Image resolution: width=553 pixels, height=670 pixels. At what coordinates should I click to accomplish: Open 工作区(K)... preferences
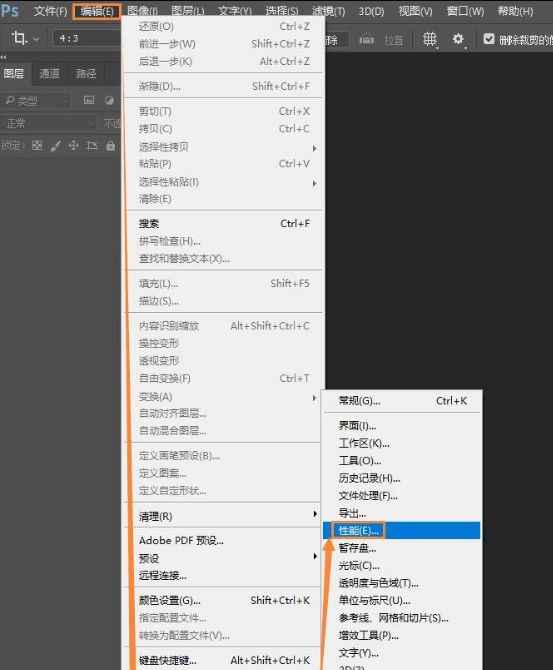click(402, 443)
